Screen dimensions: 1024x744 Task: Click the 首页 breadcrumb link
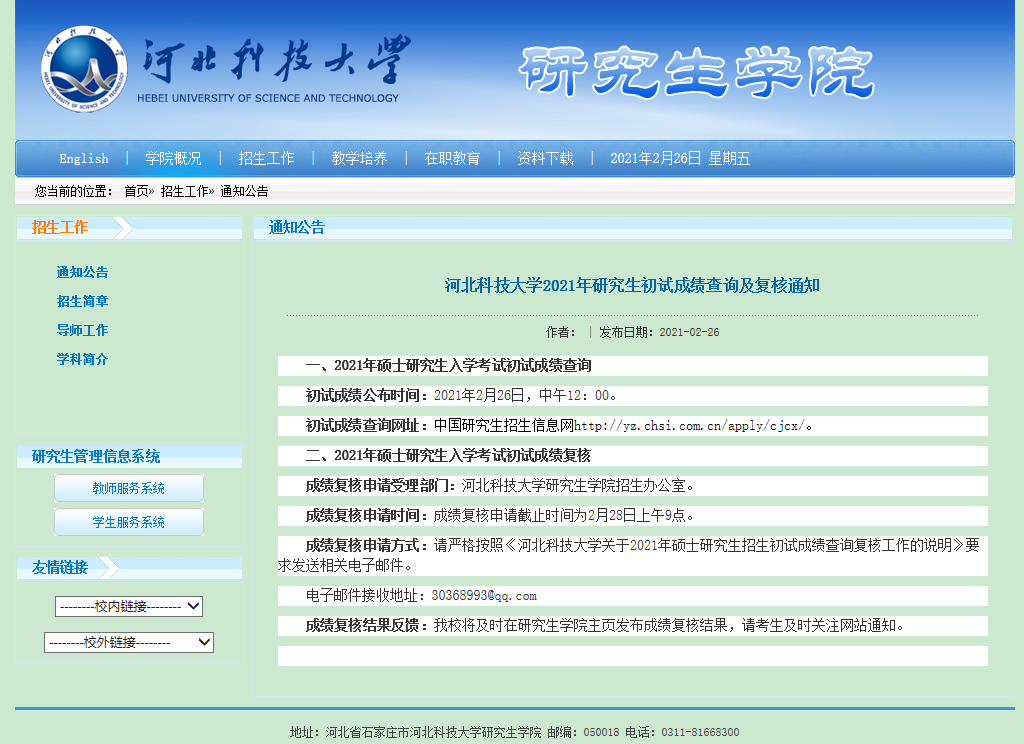click(136, 191)
